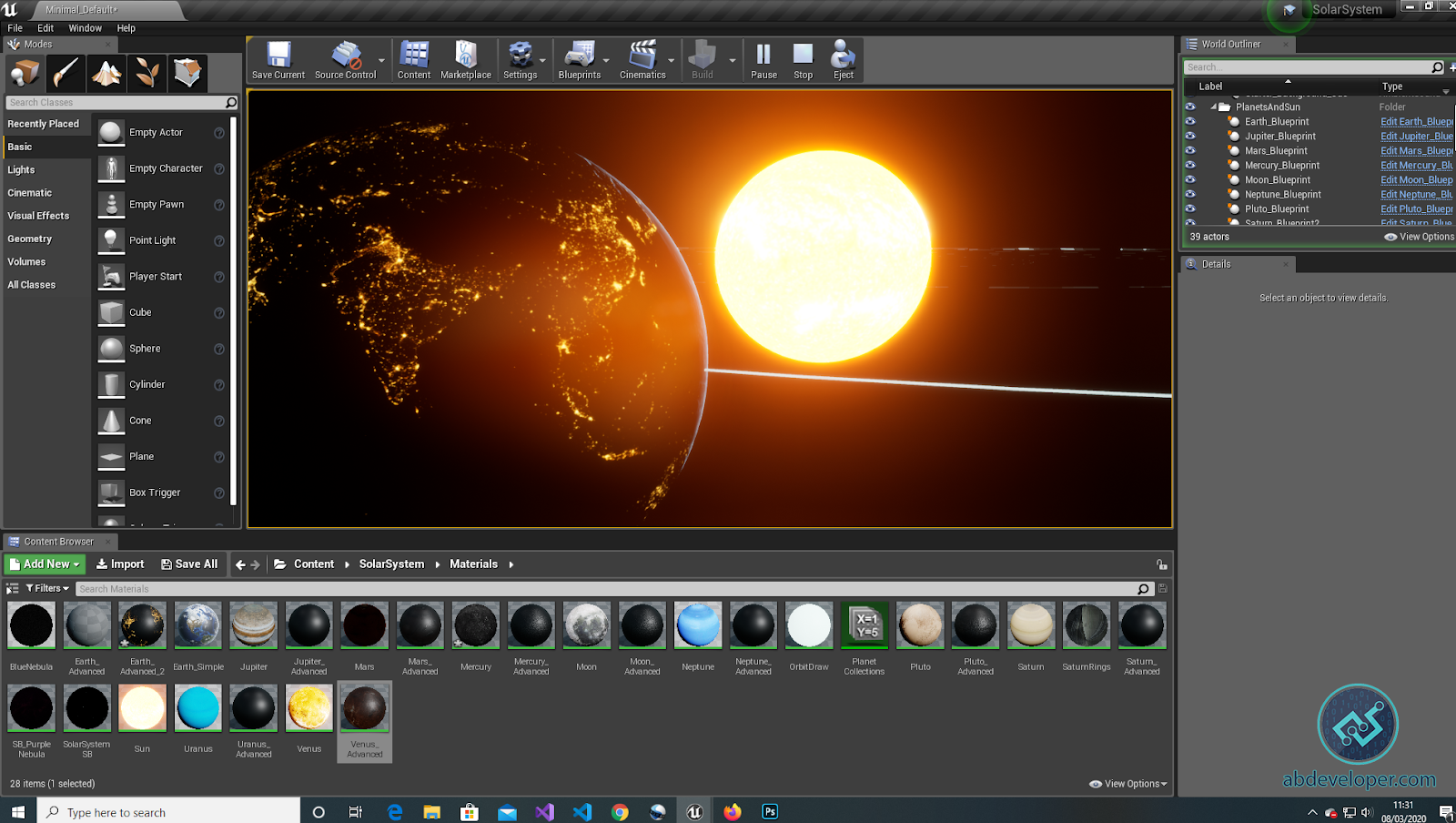Open the Window menu

[85, 27]
